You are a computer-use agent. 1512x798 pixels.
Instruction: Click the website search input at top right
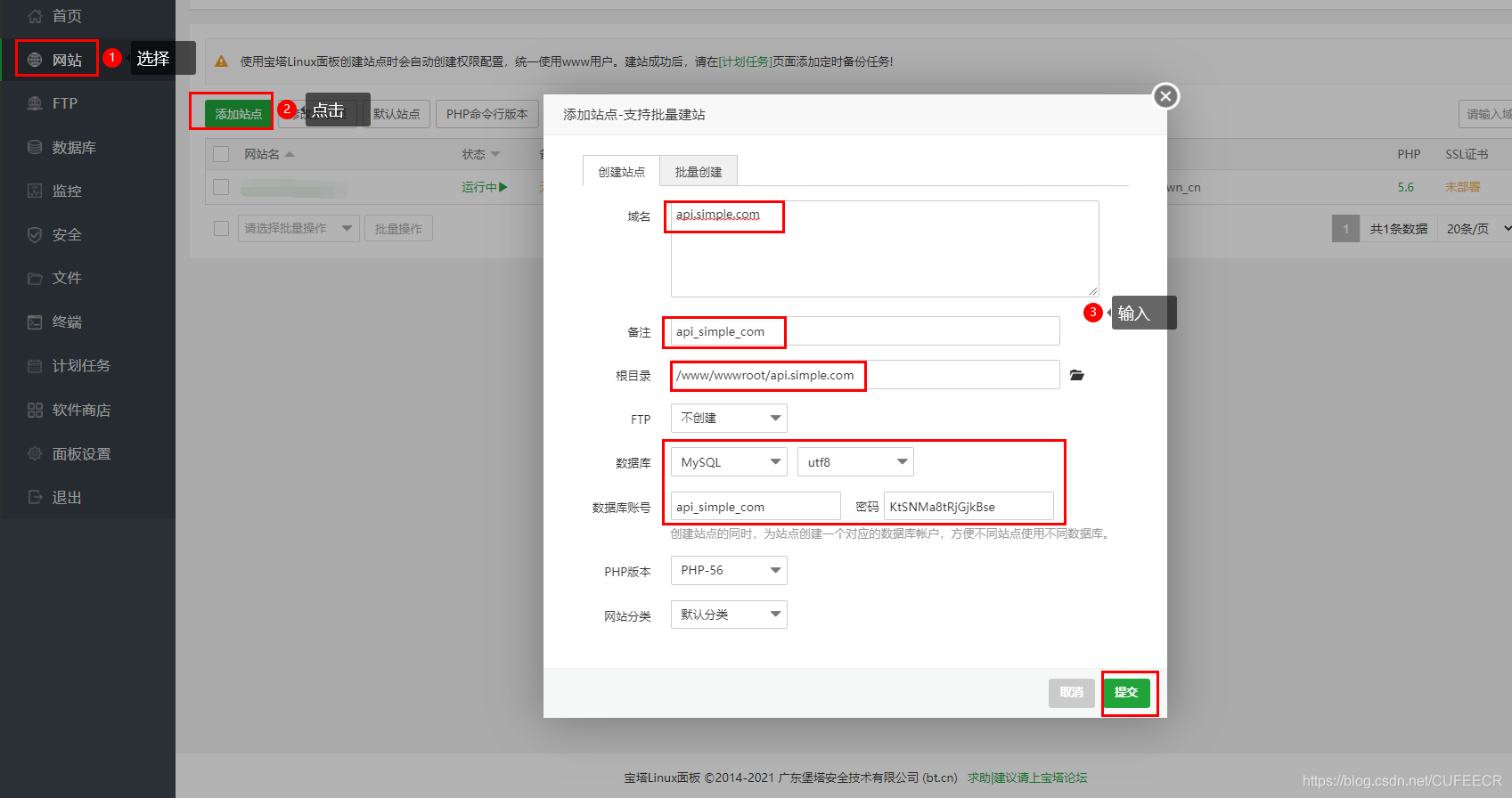pyautogui.click(x=1485, y=113)
